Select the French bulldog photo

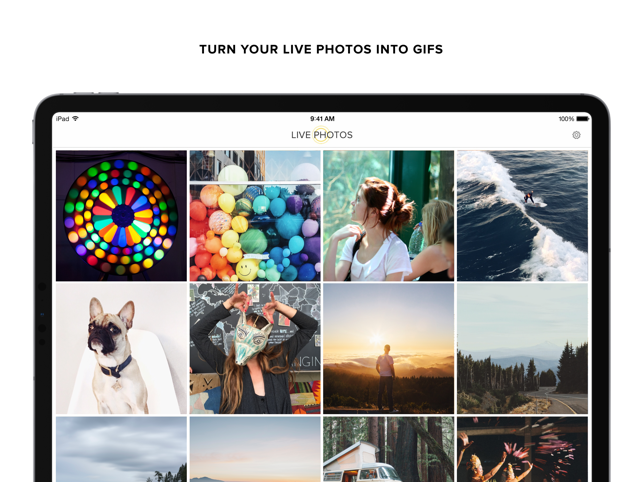[121, 349]
